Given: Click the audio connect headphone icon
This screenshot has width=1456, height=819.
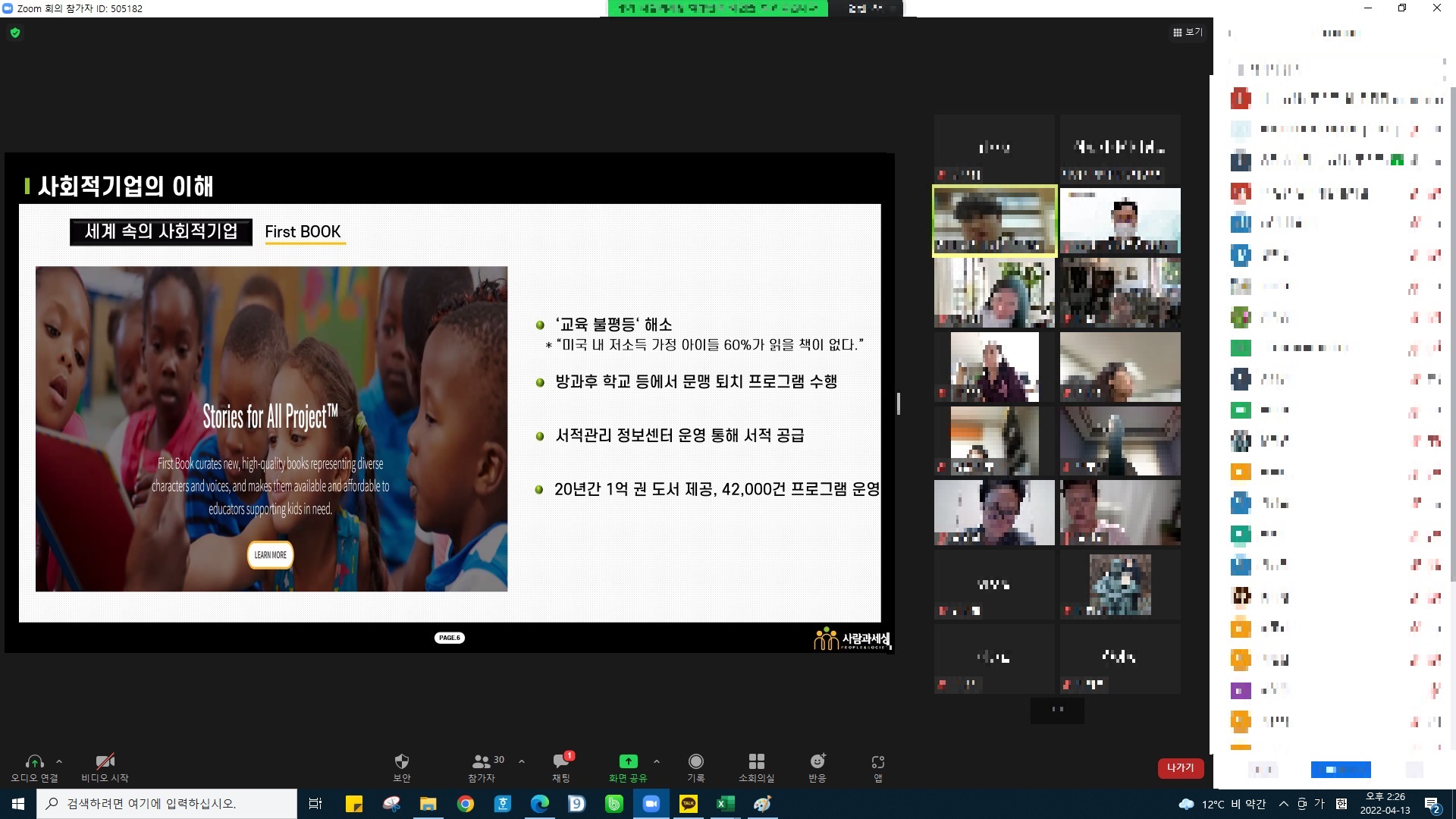Looking at the screenshot, I should [34, 761].
